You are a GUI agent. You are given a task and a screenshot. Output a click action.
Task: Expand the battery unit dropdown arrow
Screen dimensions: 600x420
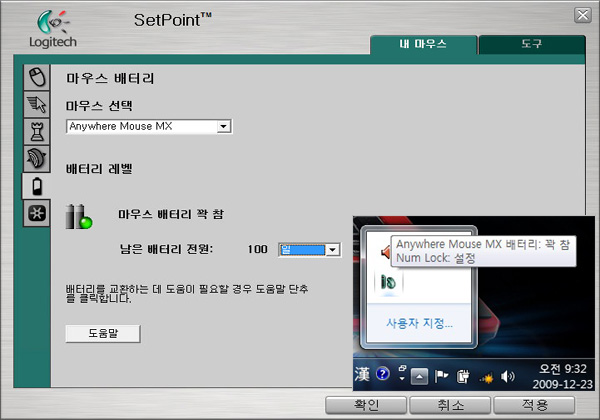tap(333, 250)
